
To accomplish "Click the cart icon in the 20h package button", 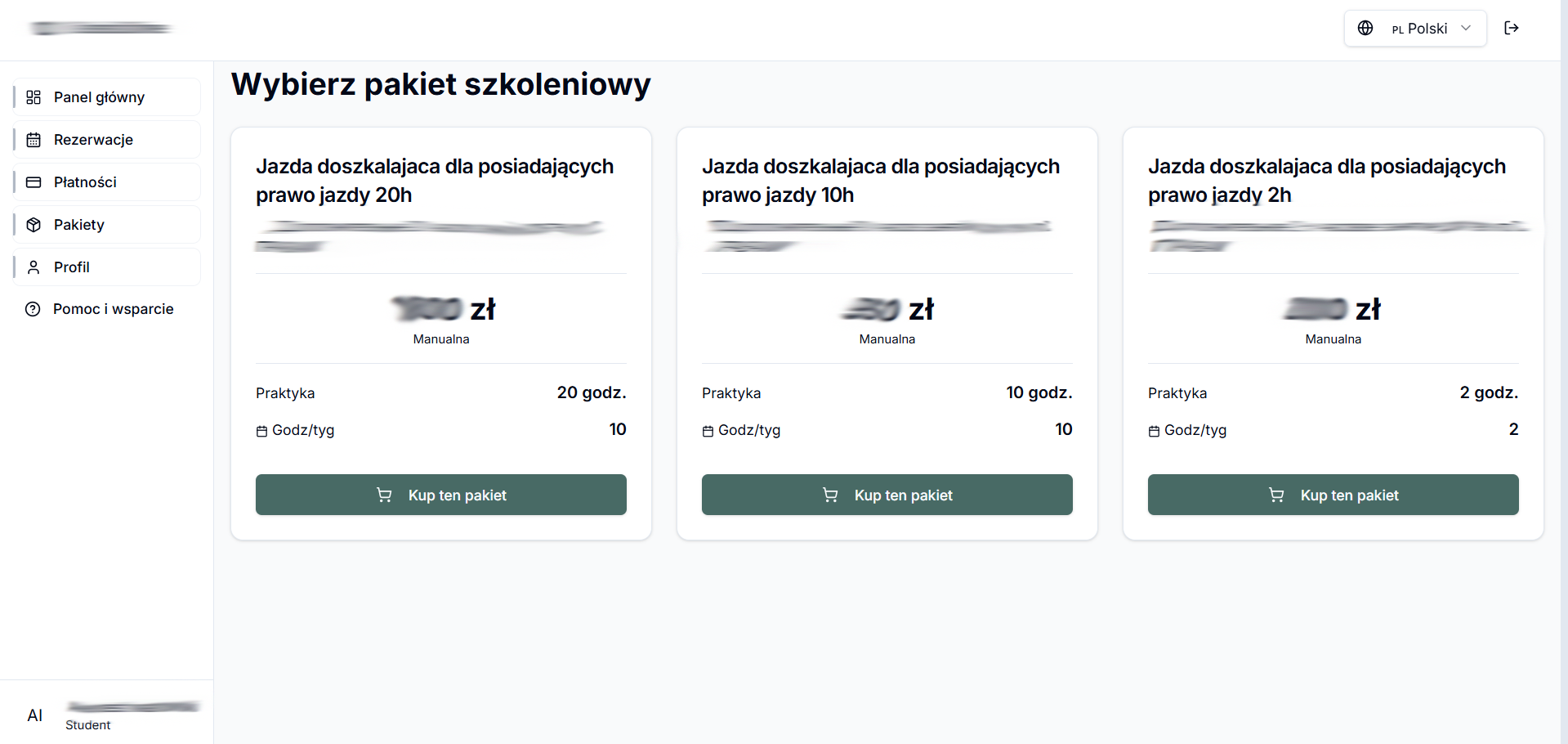I will [384, 495].
